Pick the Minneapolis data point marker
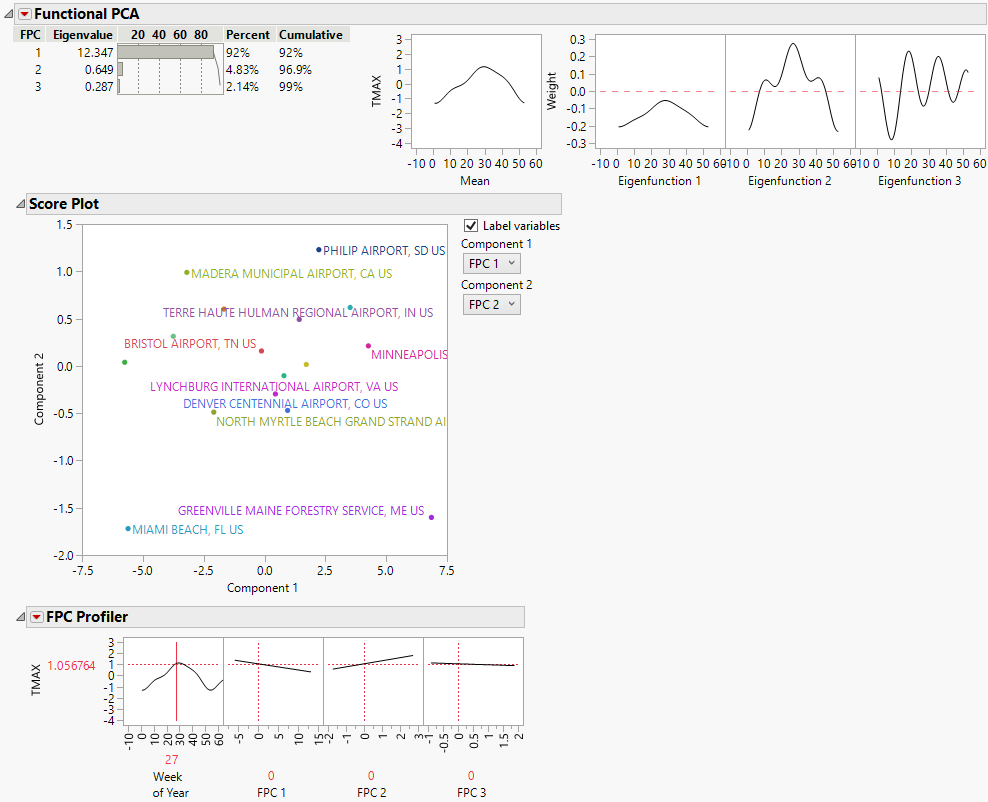This screenshot has width=988, height=802. point(368,346)
